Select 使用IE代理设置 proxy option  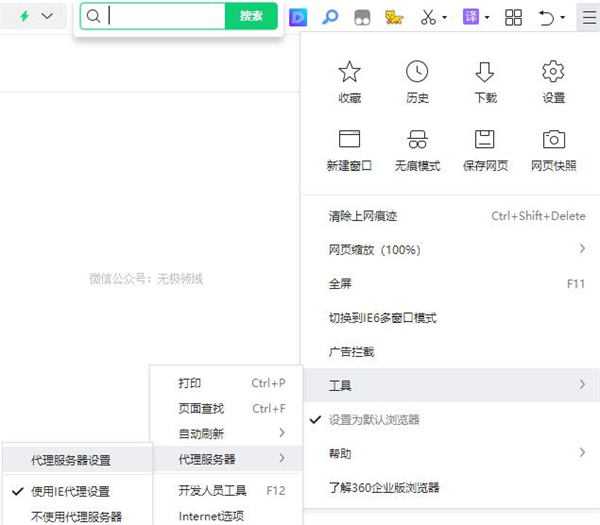[x=70, y=491]
